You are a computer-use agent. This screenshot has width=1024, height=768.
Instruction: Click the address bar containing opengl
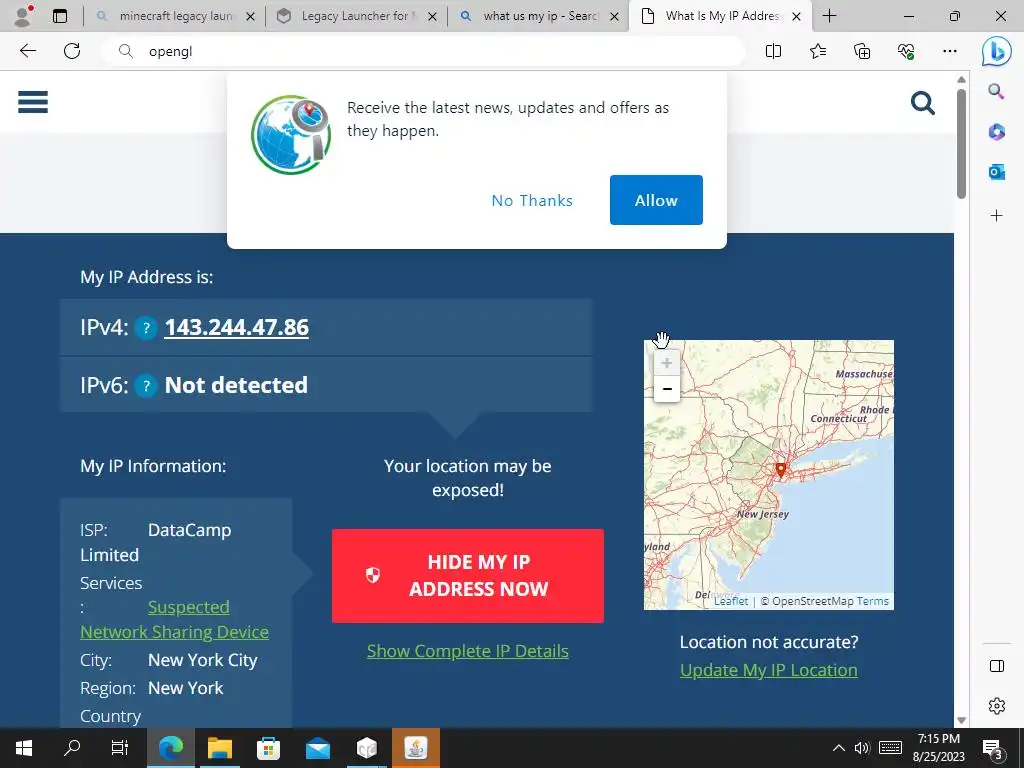coord(423,51)
